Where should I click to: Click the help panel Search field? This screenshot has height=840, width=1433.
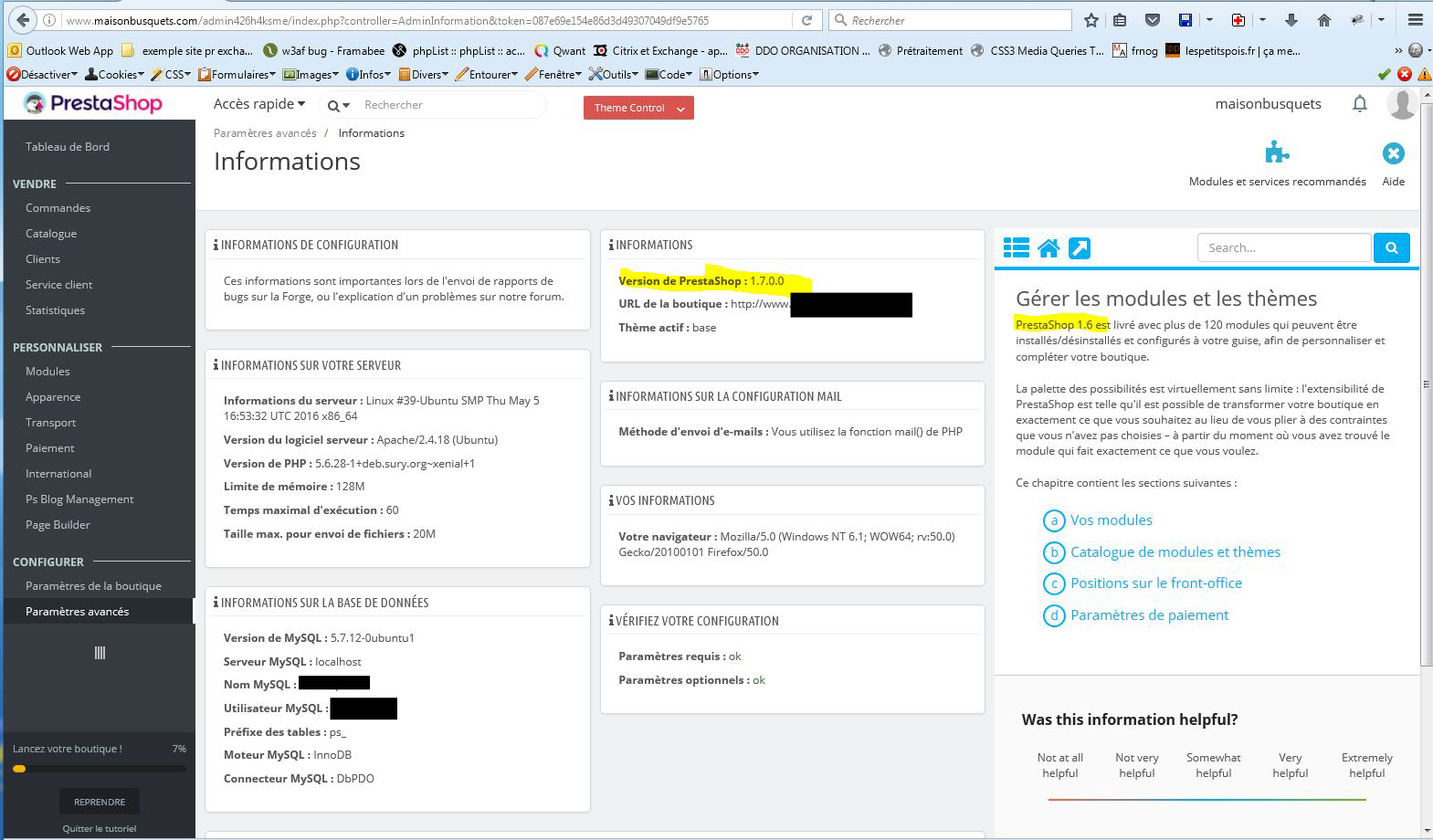coord(1283,247)
